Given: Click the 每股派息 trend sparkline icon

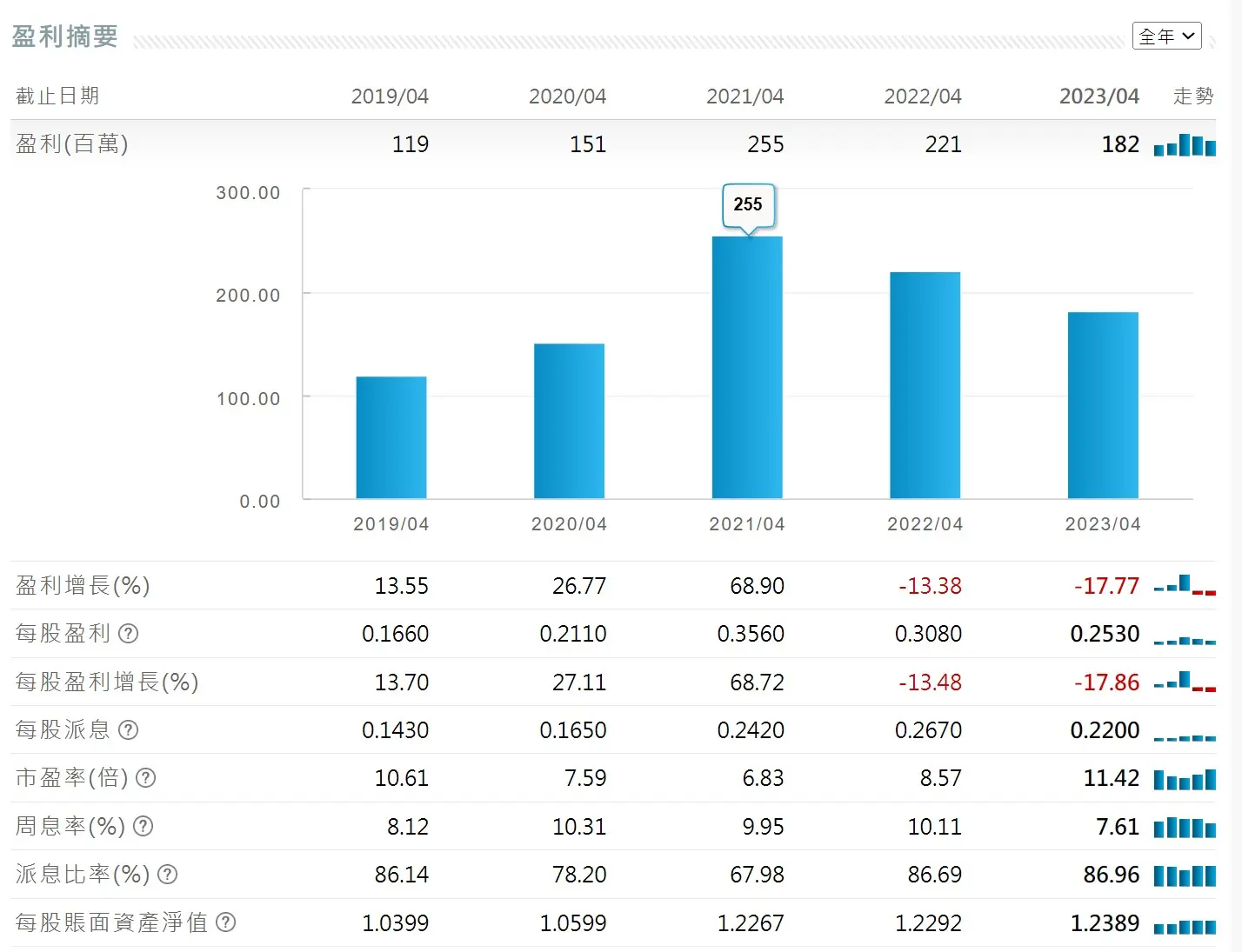Looking at the screenshot, I should 1185,737.
